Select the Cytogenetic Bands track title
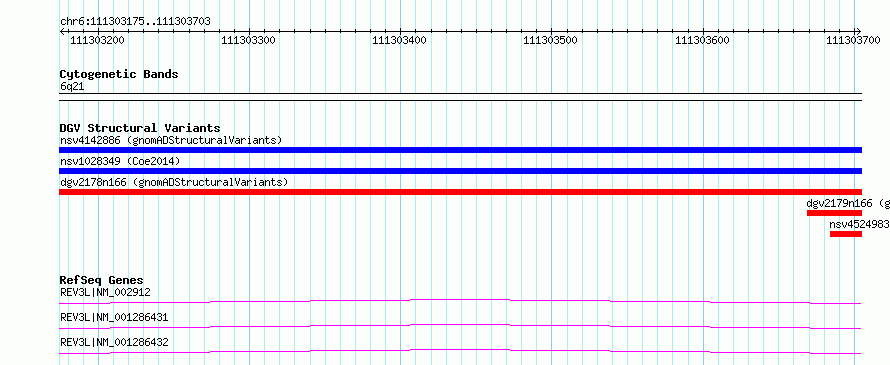 point(119,74)
